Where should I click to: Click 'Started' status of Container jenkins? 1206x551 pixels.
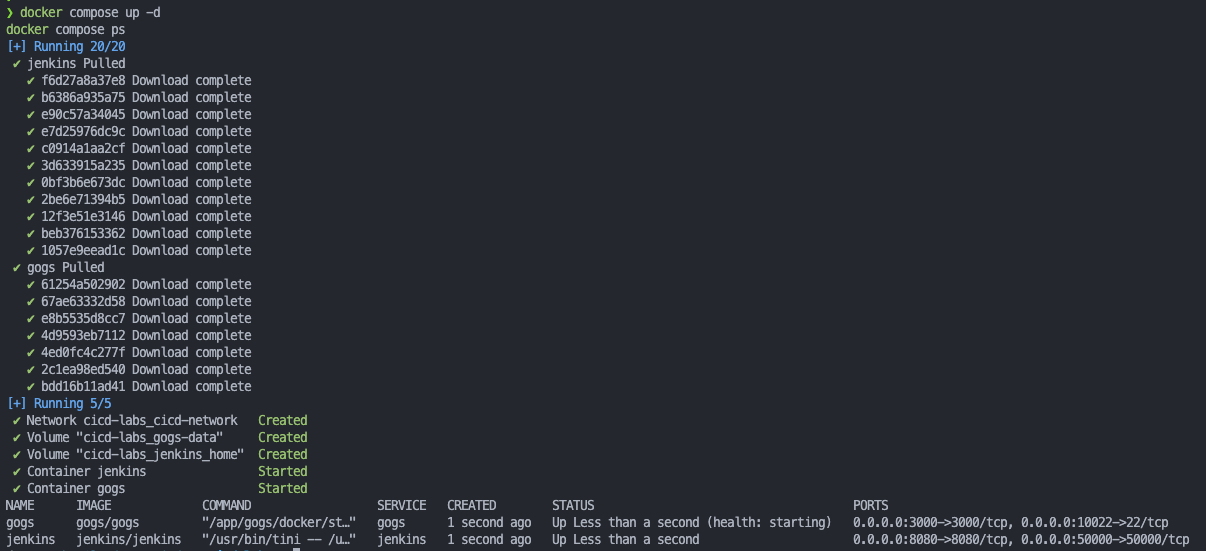(283, 471)
